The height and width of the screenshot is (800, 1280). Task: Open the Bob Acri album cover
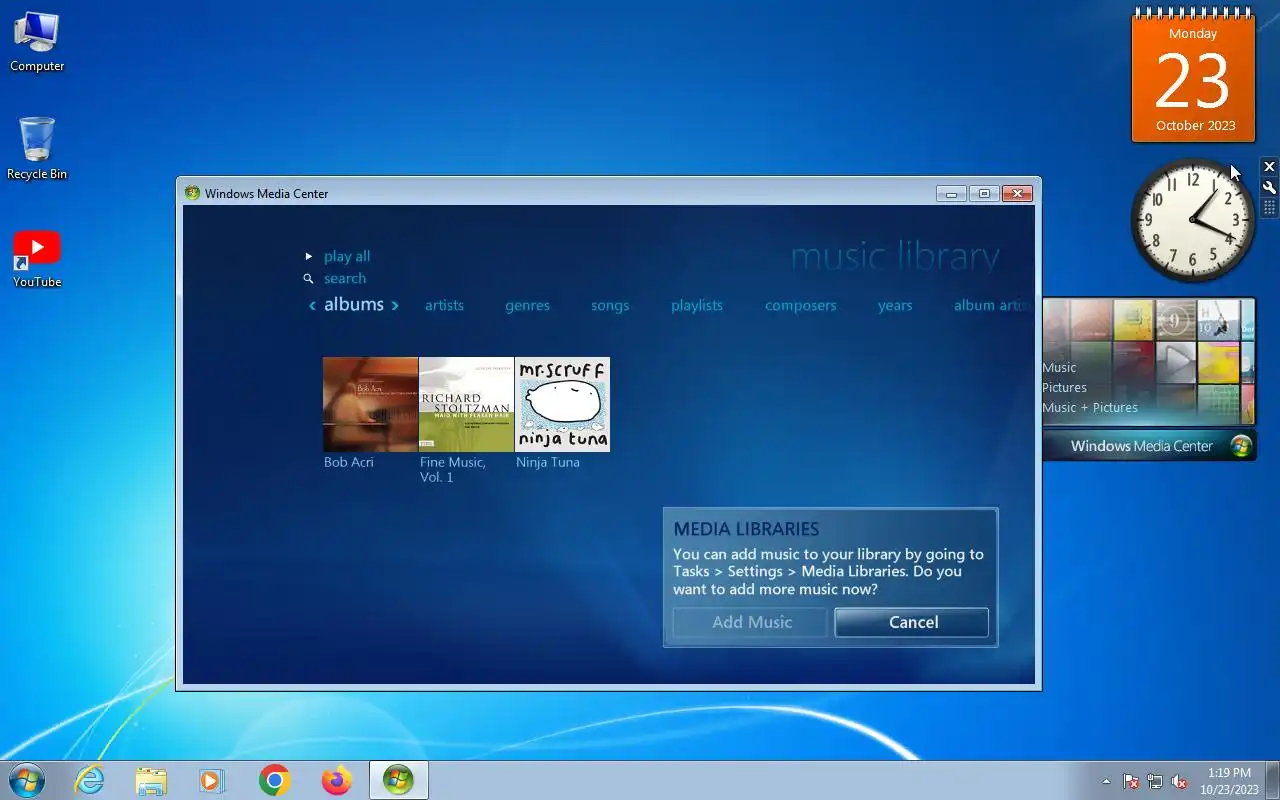tap(370, 404)
